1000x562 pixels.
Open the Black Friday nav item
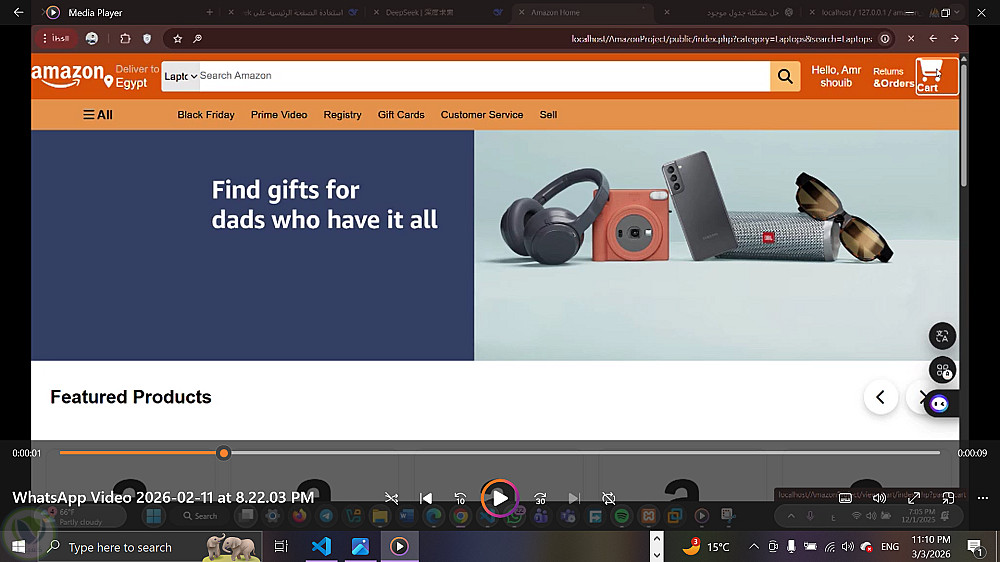point(206,115)
